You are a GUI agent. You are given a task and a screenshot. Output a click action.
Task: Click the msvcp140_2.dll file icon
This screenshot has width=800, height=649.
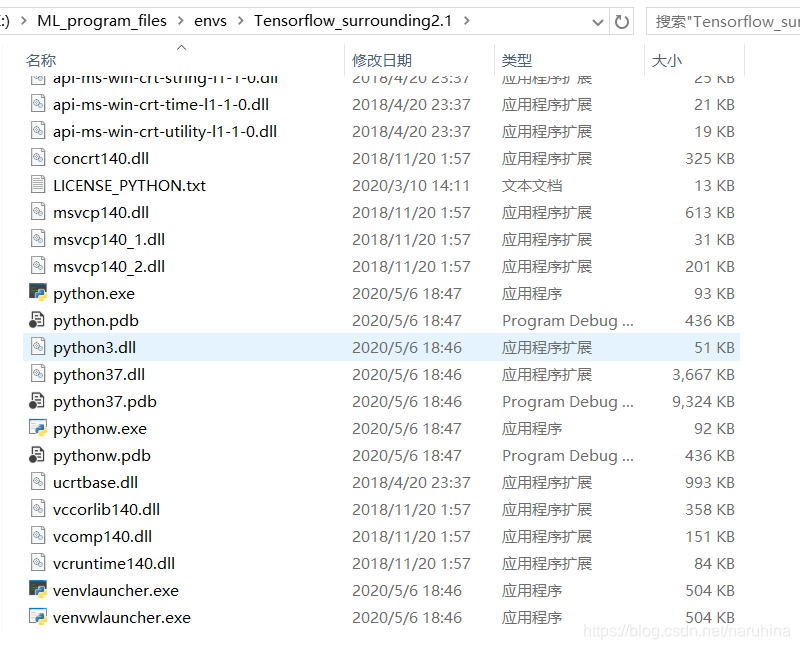click(x=38, y=266)
